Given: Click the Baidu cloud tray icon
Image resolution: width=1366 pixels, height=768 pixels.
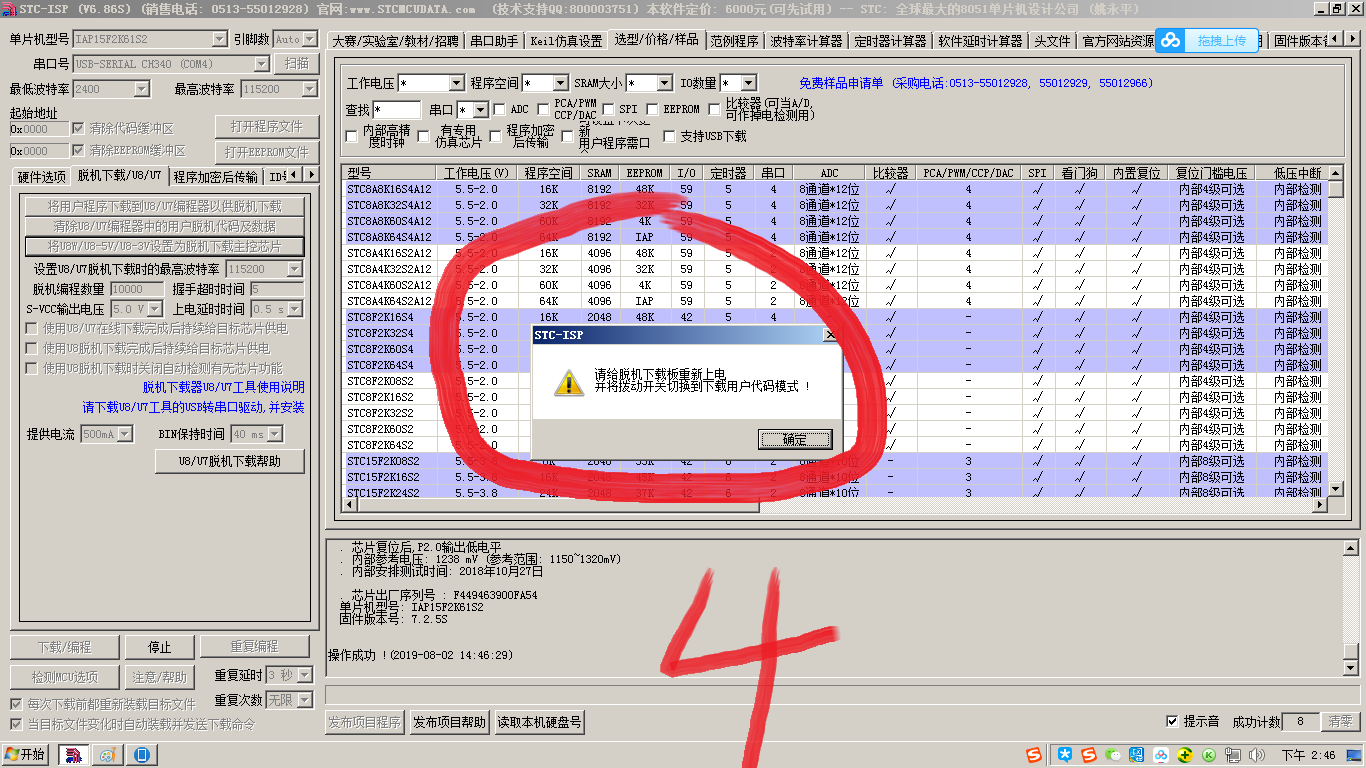Looking at the screenshot, I should 1160,755.
